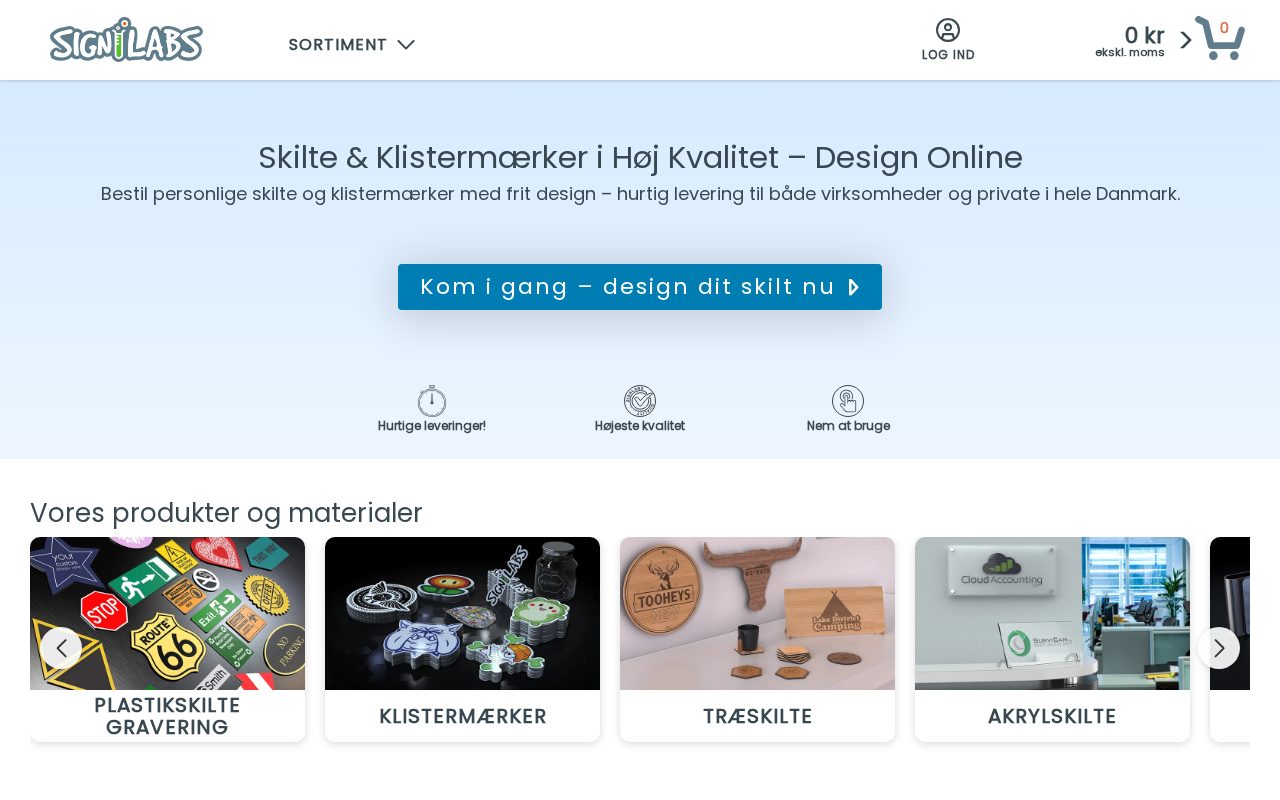1280x800 pixels.
Task: Open the shopping cart icon
Action: tap(1220, 38)
